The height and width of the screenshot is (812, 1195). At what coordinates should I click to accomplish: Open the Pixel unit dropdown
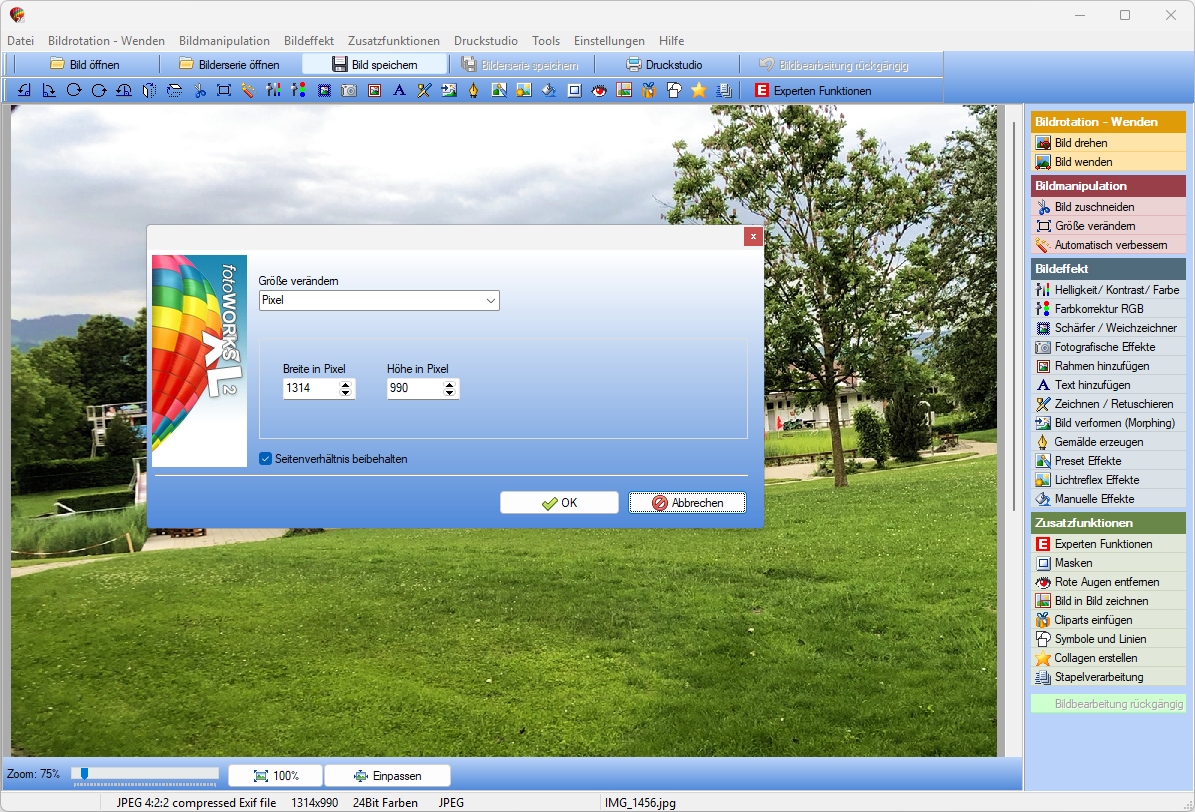(379, 300)
